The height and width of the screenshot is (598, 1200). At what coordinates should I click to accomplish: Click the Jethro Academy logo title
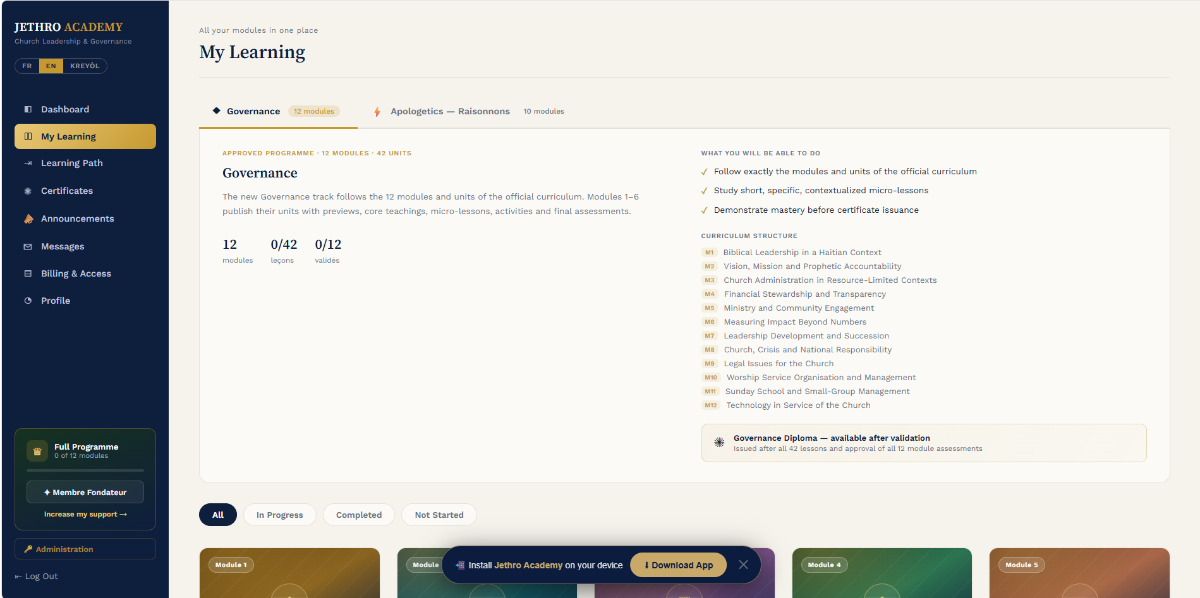pyautogui.click(x=68, y=27)
